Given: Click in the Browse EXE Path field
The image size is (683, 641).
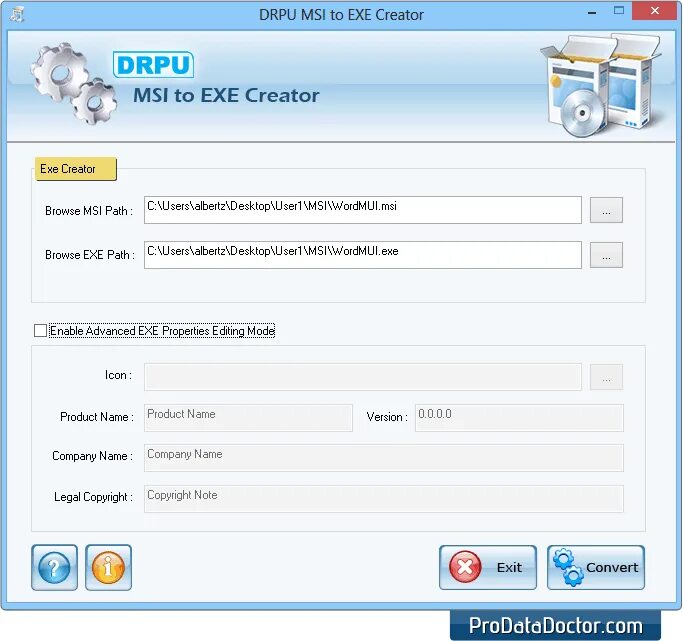Looking at the screenshot, I should pos(363,255).
